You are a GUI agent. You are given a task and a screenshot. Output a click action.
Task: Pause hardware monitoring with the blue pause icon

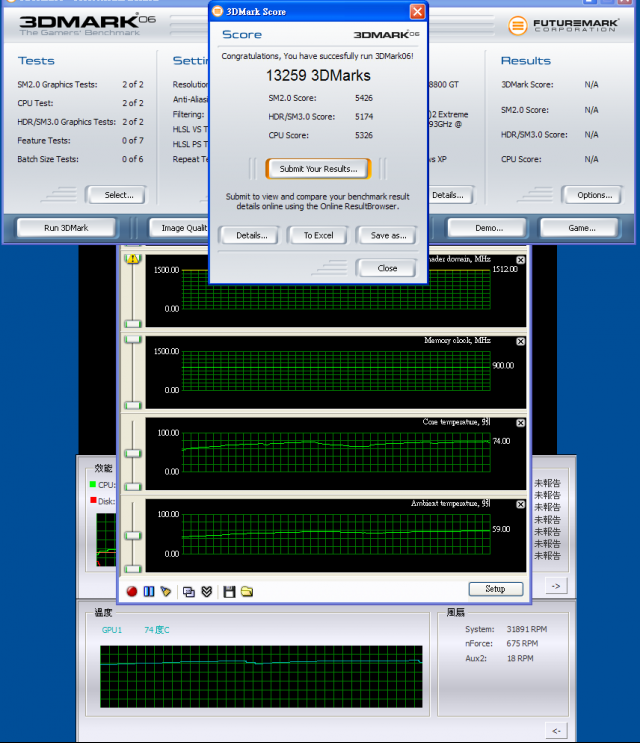pos(149,591)
